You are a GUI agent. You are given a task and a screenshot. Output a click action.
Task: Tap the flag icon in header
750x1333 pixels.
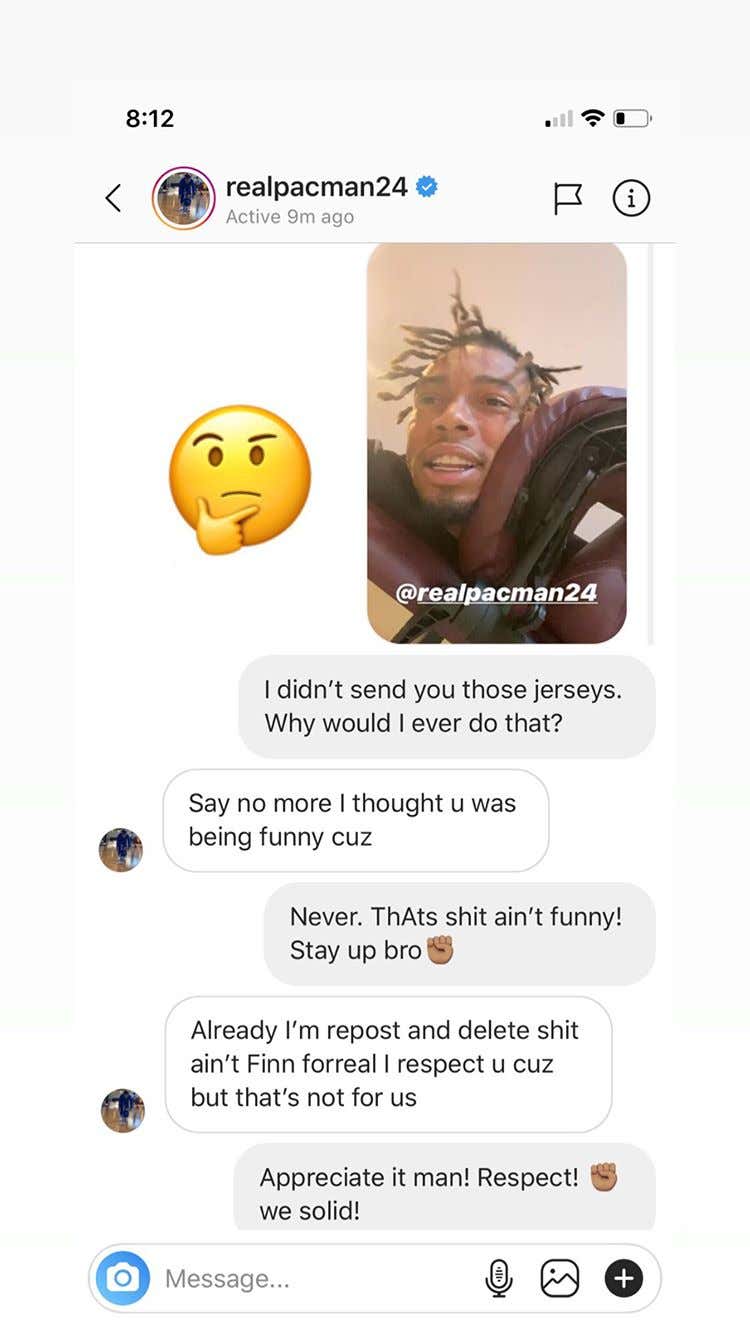[568, 199]
